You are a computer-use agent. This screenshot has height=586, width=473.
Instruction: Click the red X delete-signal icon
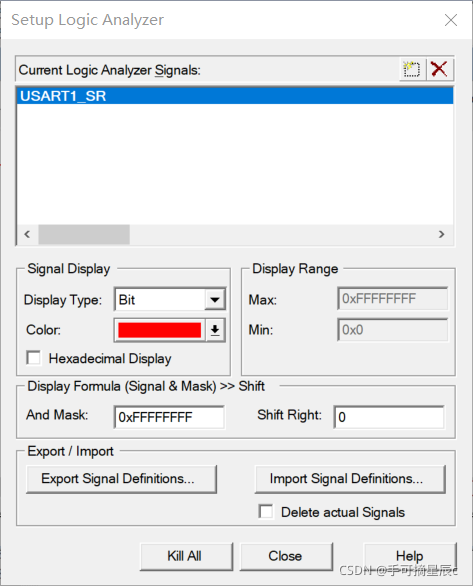click(439, 70)
